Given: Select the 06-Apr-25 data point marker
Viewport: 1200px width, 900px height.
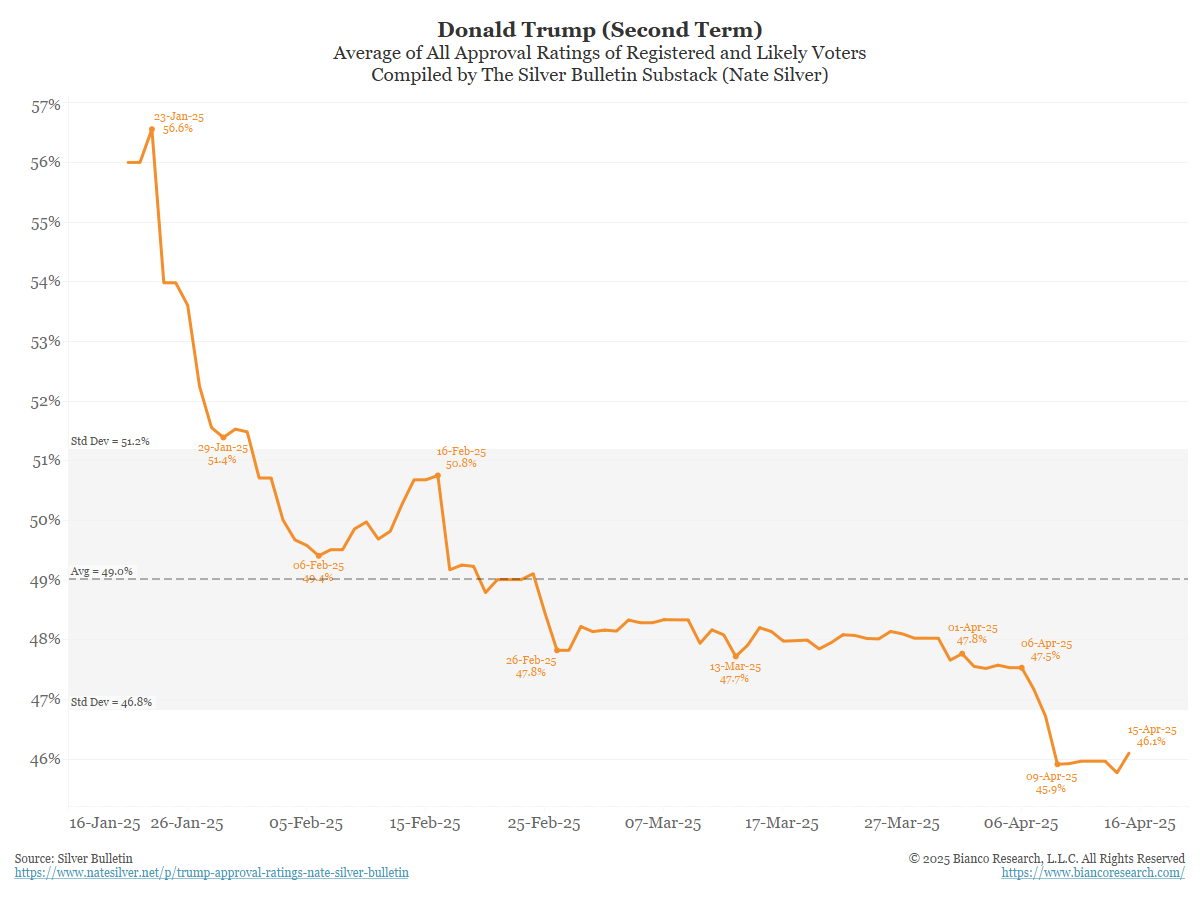Looking at the screenshot, I should 1021,668.
